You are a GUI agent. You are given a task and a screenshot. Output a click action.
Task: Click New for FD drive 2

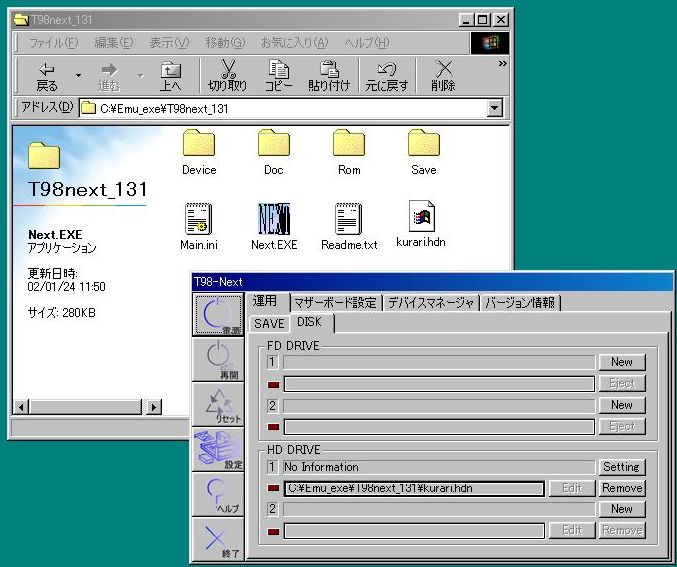[622, 405]
